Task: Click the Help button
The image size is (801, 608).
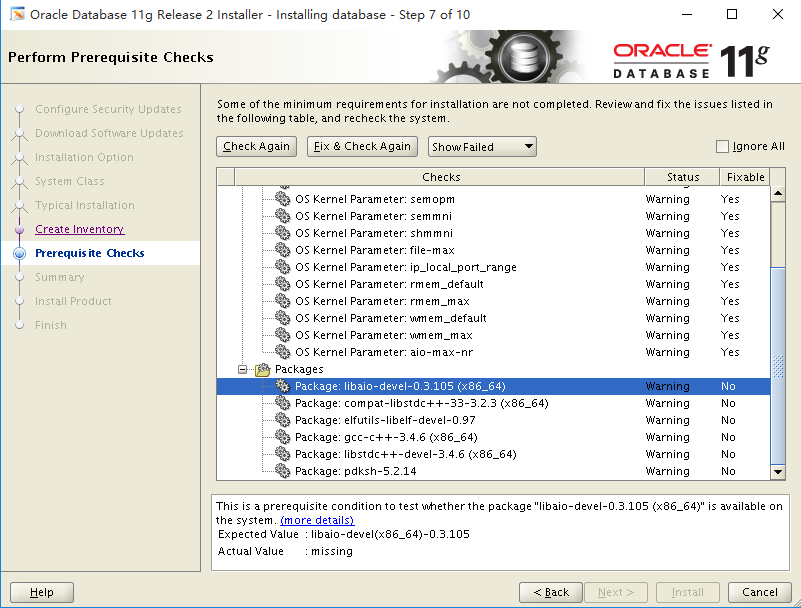Action: [42, 592]
